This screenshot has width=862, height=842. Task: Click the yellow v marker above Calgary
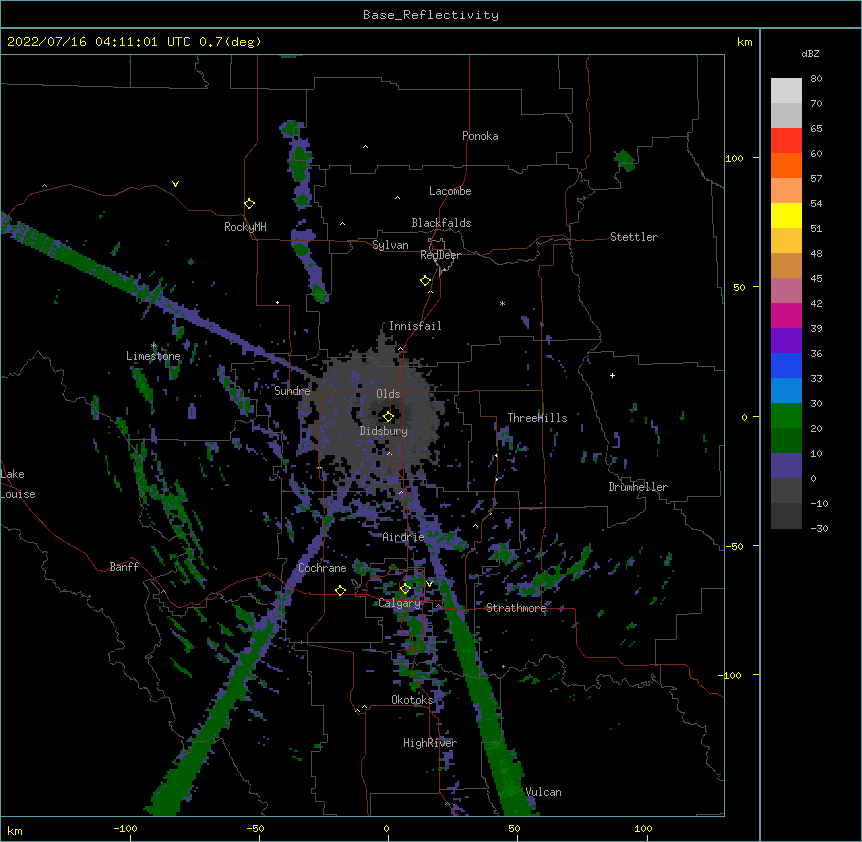(429, 584)
